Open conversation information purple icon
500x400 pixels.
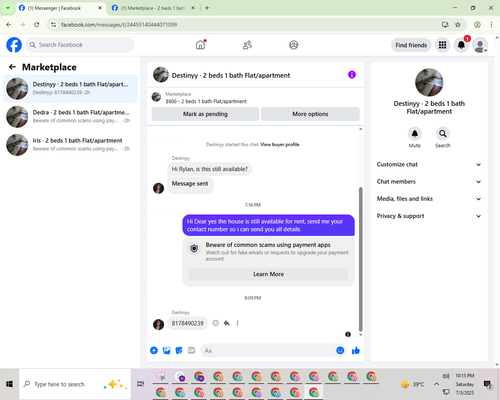point(352,75)
